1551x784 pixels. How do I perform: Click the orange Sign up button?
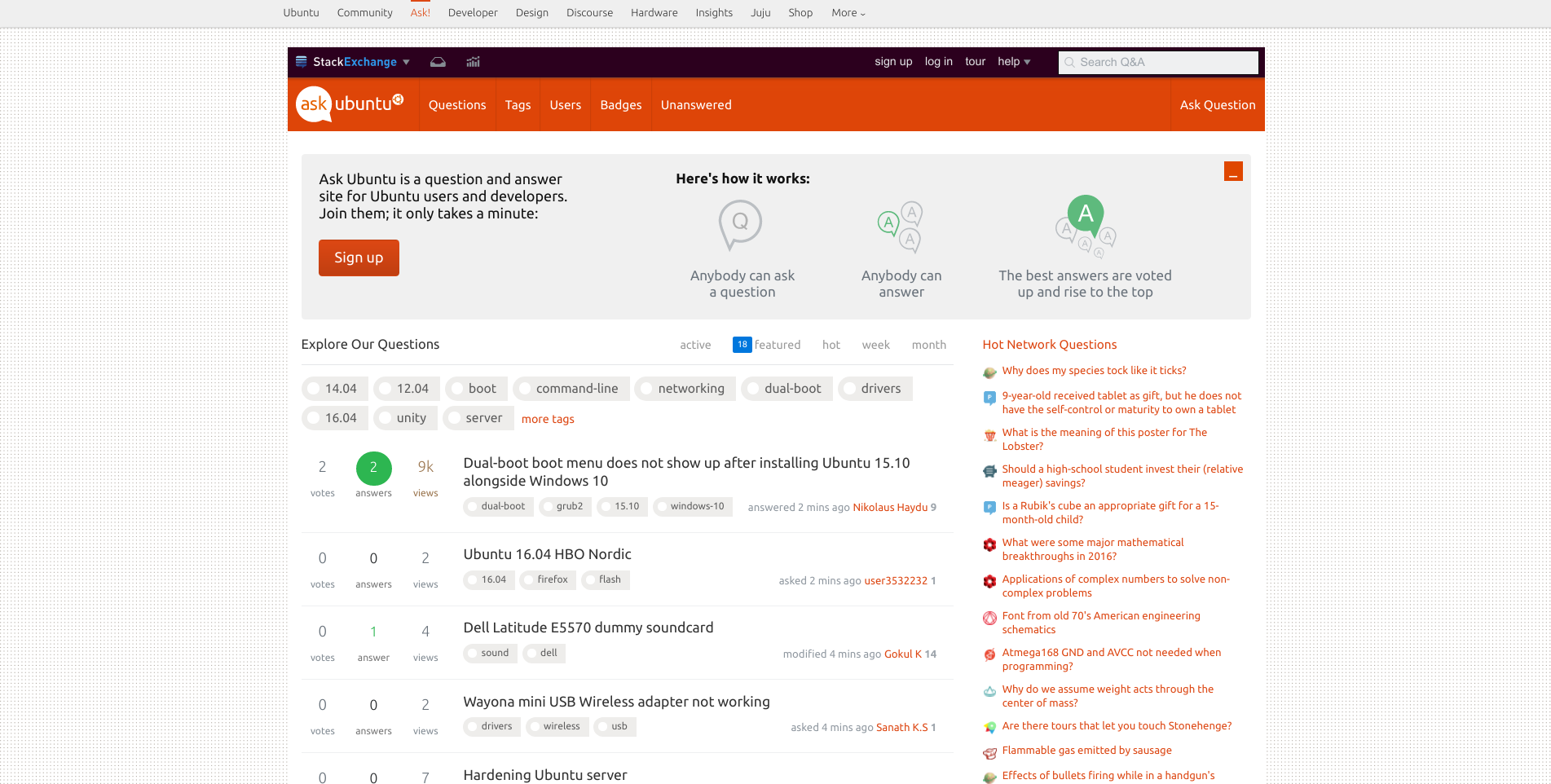pyautogui.click(x=359, y=258)
